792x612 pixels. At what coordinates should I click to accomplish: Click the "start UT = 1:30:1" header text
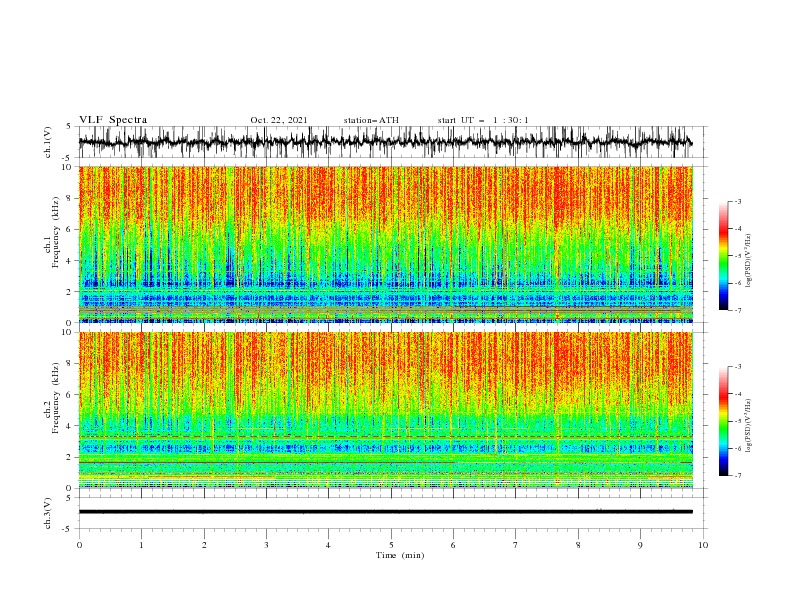click(x=483, y=120)
